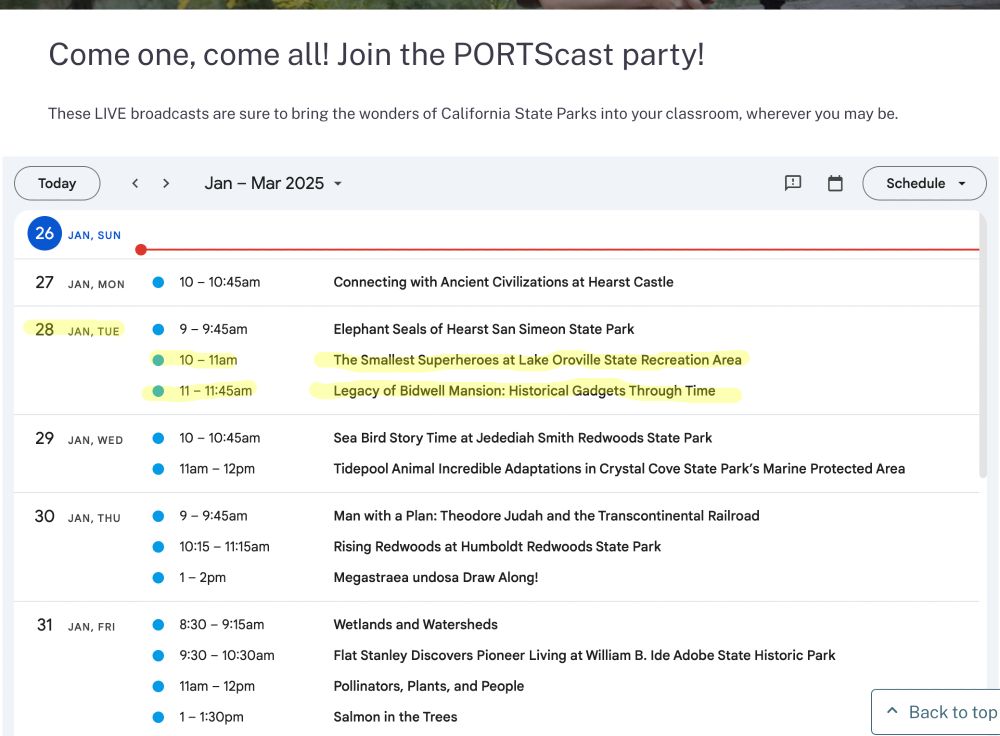
Task: Click the 29 Jan, Wed date label
Action: pyautogui.click(x=79, y=438)
